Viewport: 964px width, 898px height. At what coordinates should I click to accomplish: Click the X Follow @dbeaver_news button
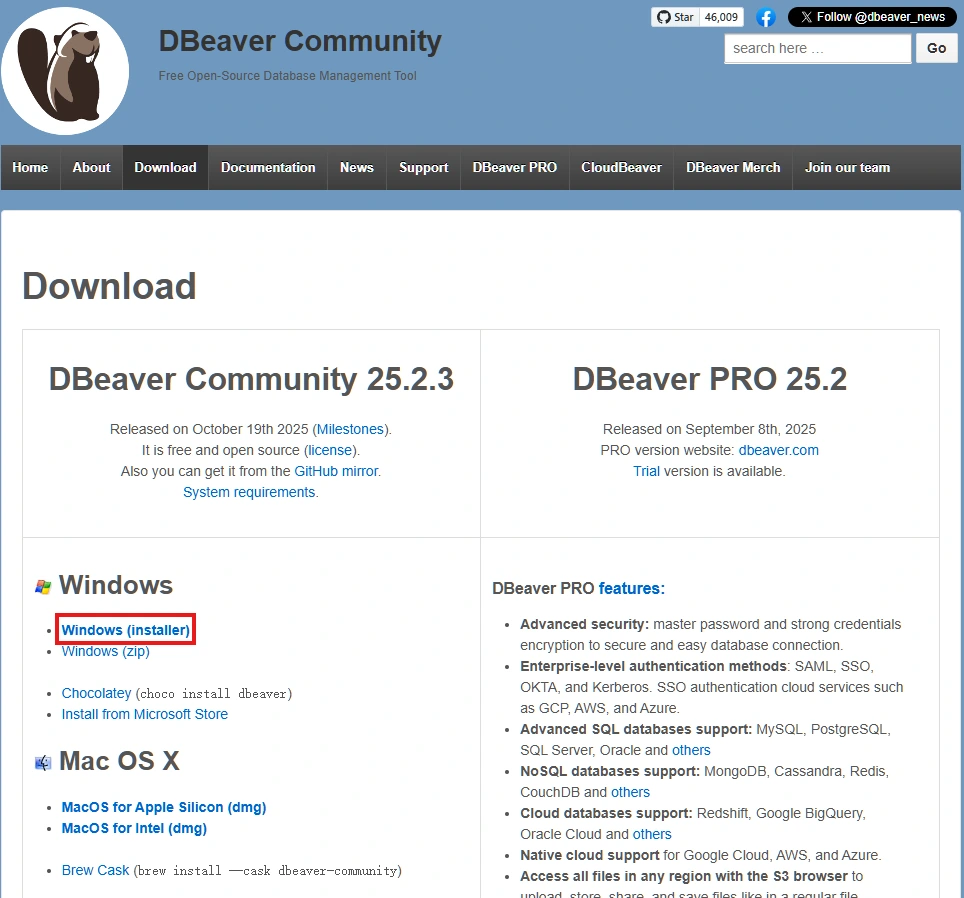pos(871,17)
